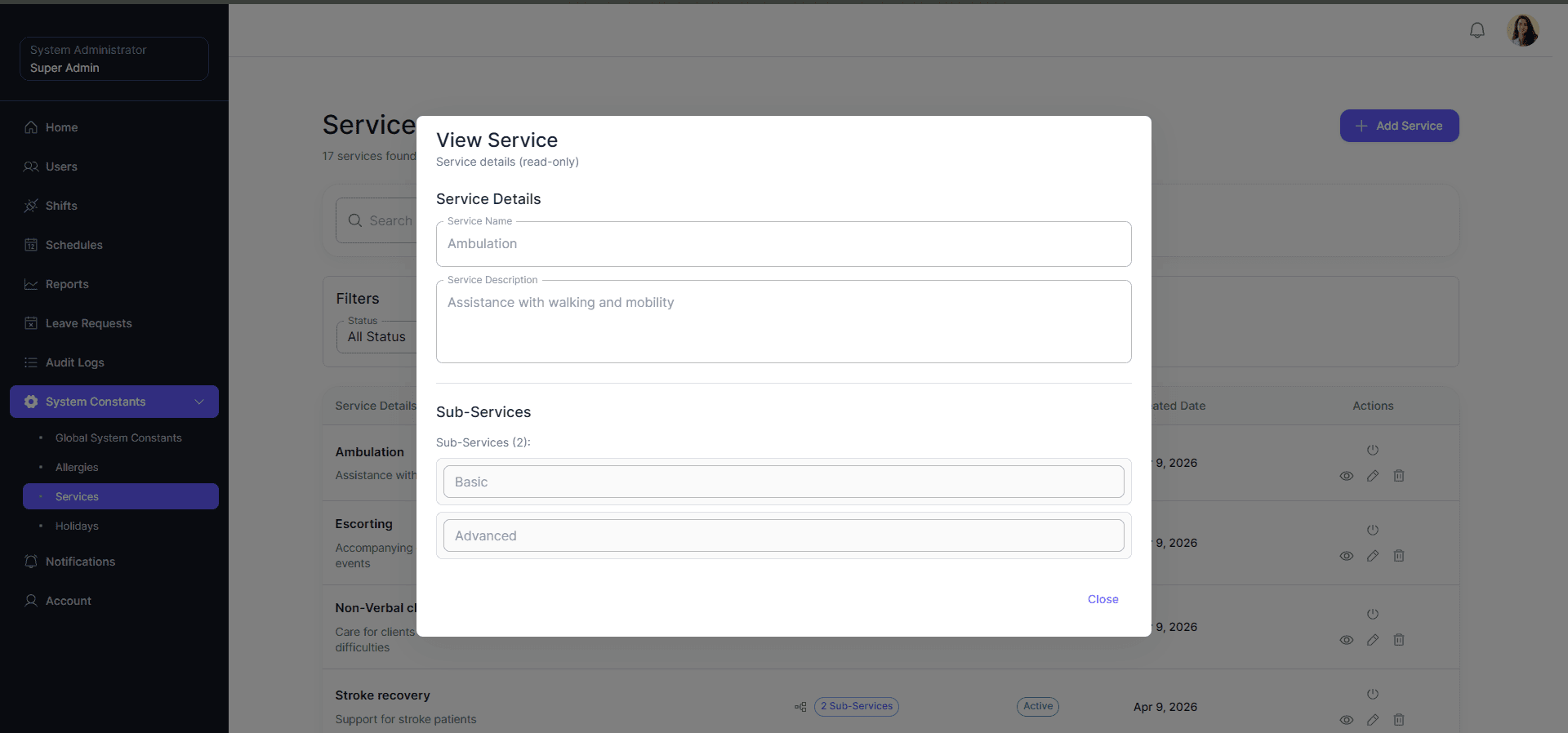Viewport: 1568px width, 733px height.
Task: Select Services submenu item
Action: coord(121,496)
